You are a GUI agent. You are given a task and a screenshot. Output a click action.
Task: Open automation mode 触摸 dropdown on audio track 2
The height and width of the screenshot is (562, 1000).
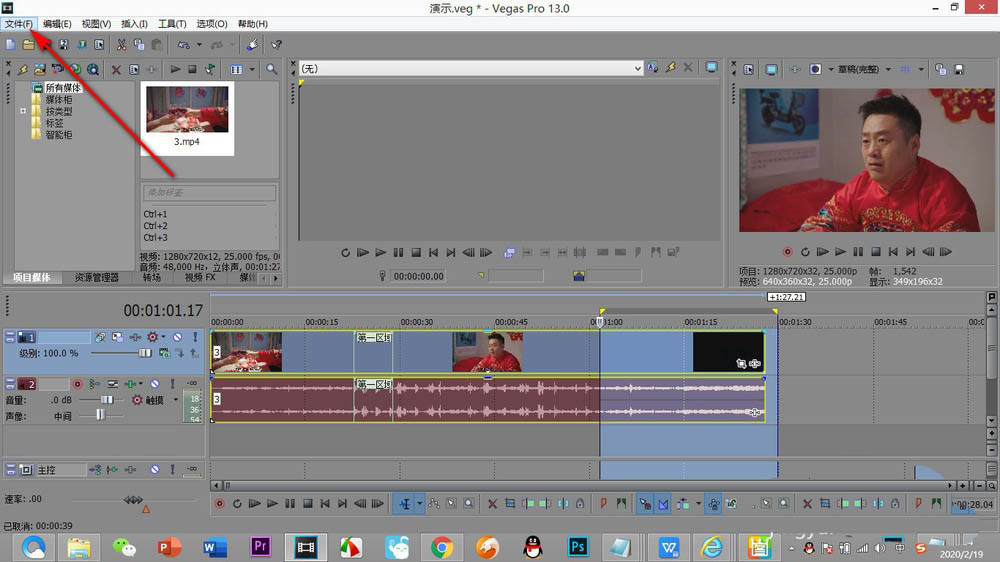(176, 400)
